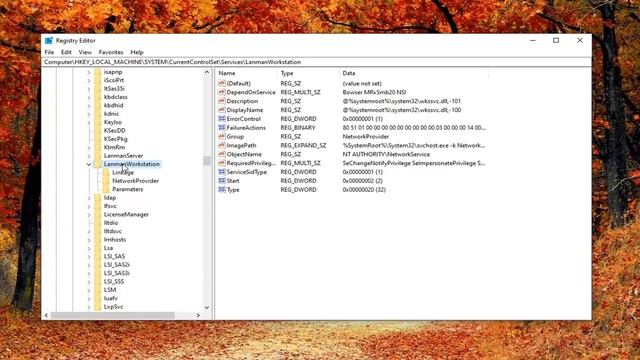Click the Description string value icon

[x=222, y=101]
